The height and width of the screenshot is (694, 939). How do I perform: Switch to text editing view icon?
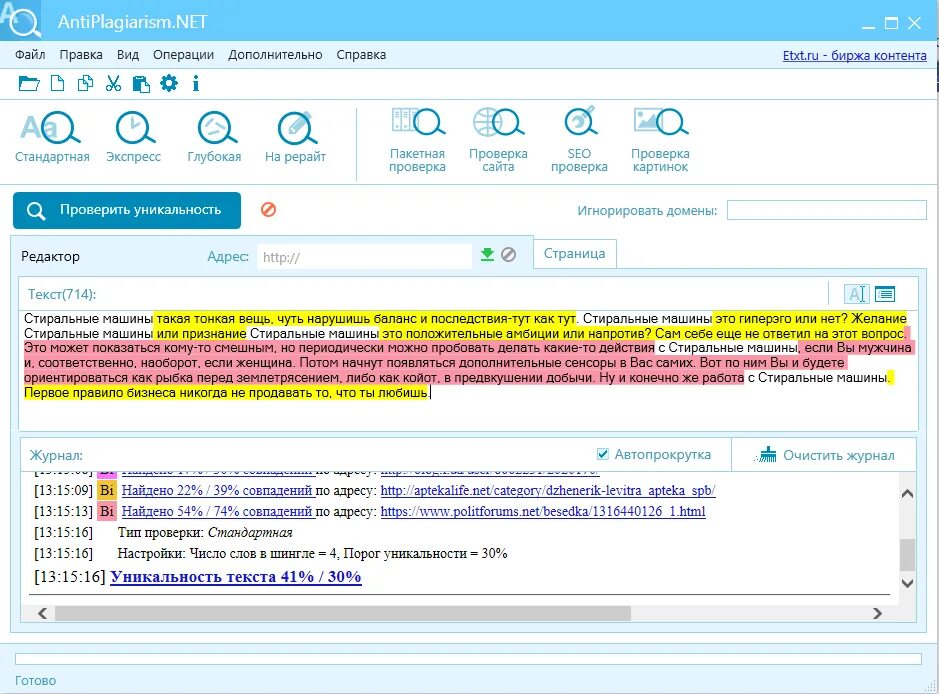pos(856,293)
